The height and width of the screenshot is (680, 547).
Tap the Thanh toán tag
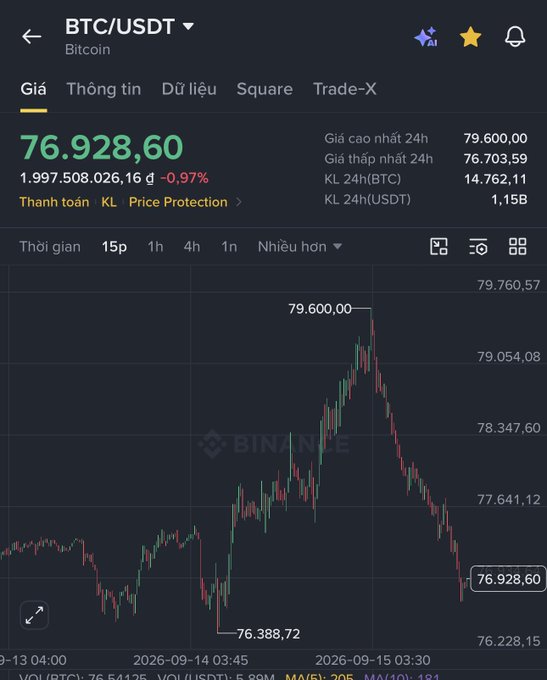click(54, 202)
